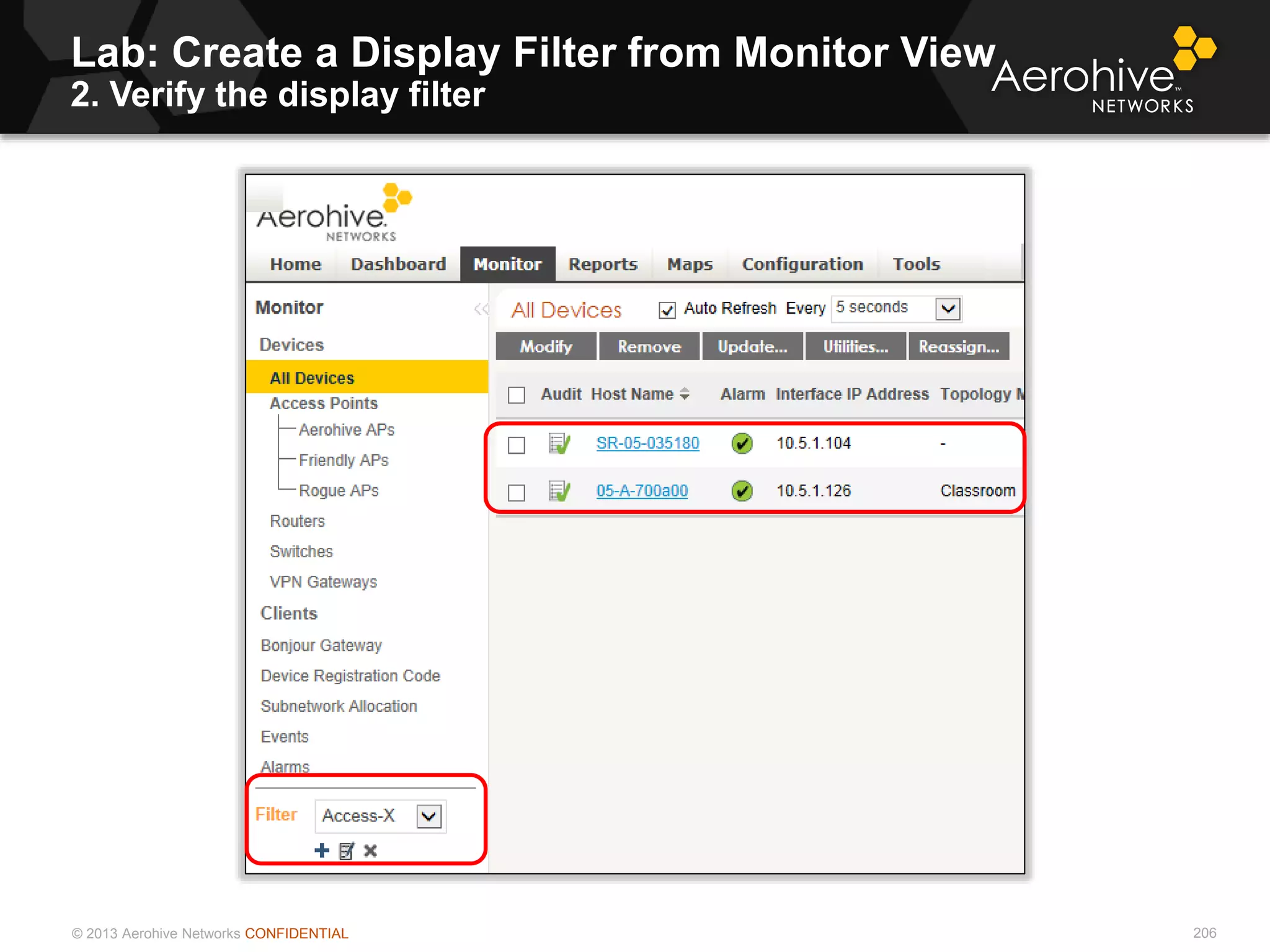
Task: Open Bonjour Gateway in sidebar
Action: (321, 646)
